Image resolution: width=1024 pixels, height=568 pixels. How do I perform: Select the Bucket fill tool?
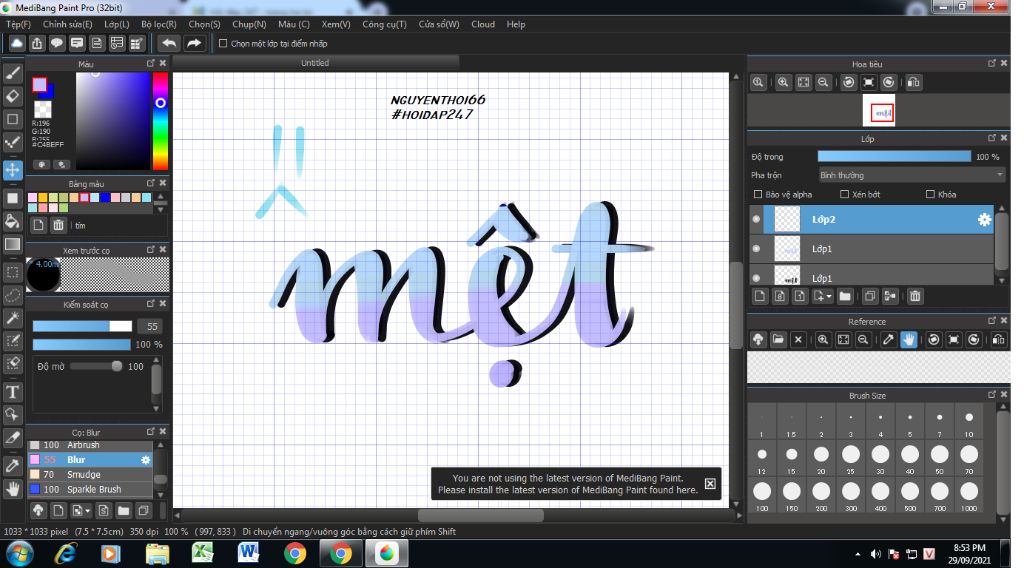tap(12, 221)
